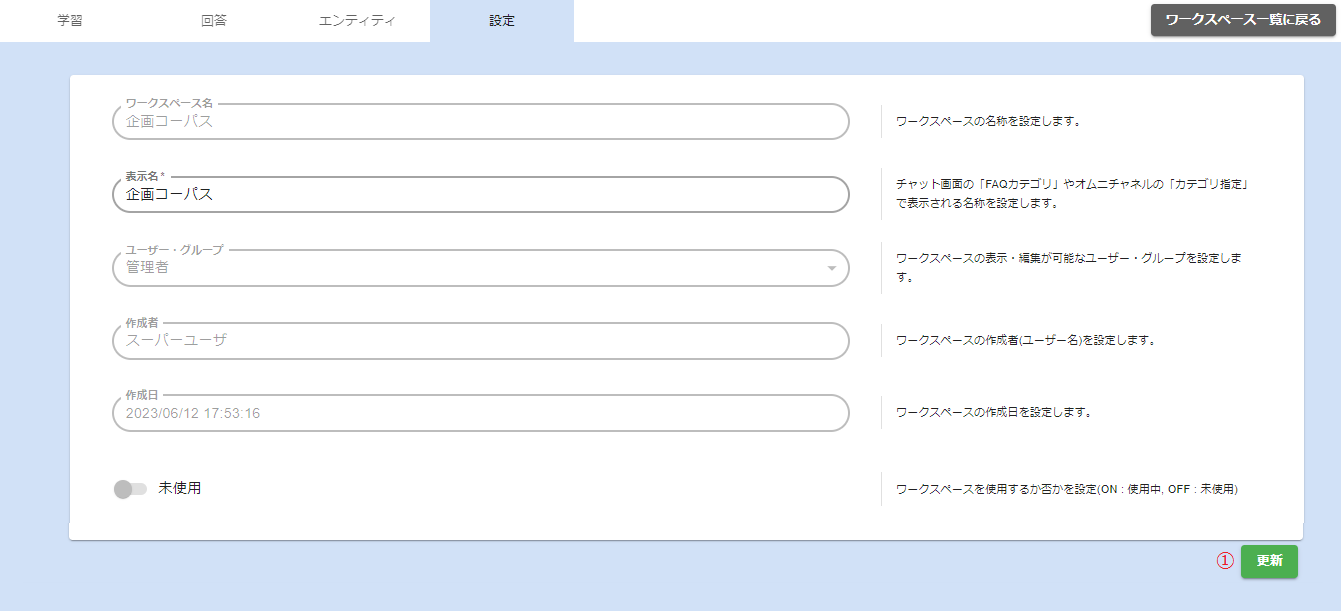Open the 回答 tab
This screenshot has width=1341, height=611.
pos(214,21)
